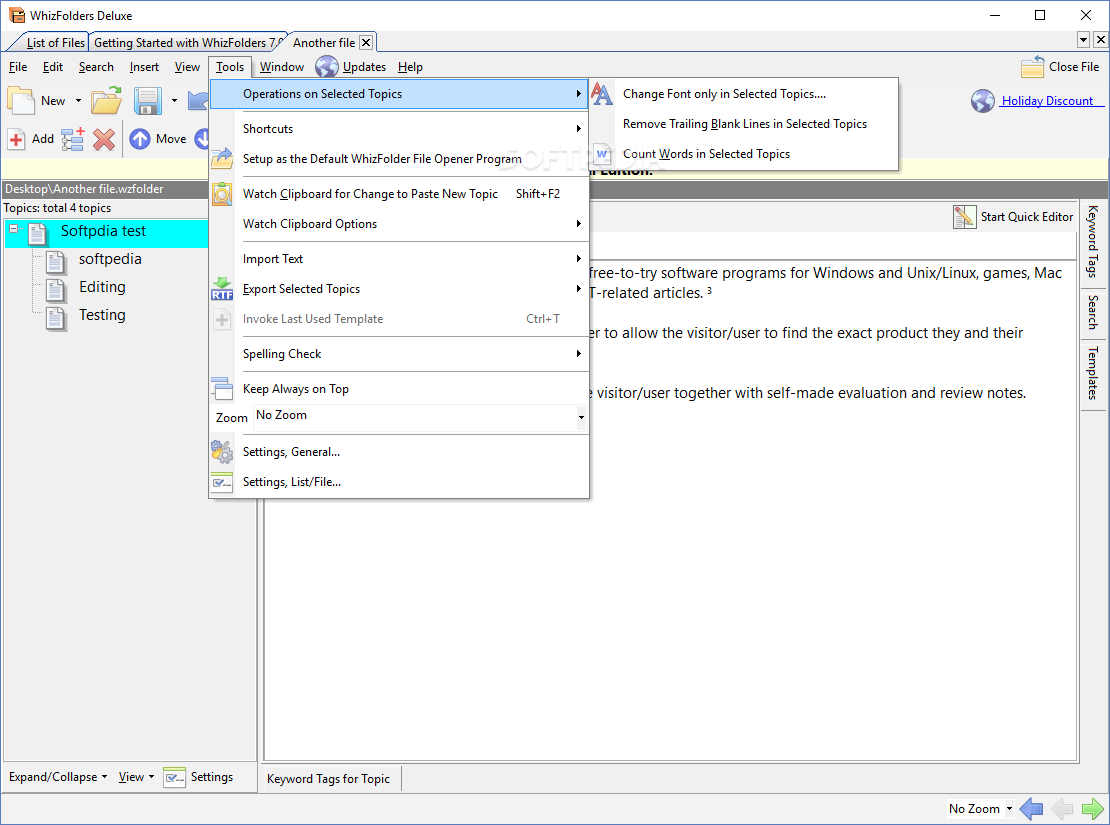Collapse the Softpdia test tree node

click(13, 228)
